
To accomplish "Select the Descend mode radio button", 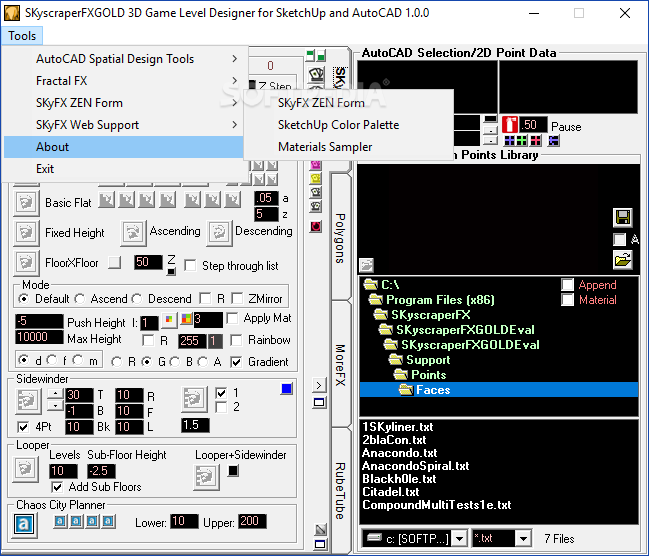I will point(137,299).
